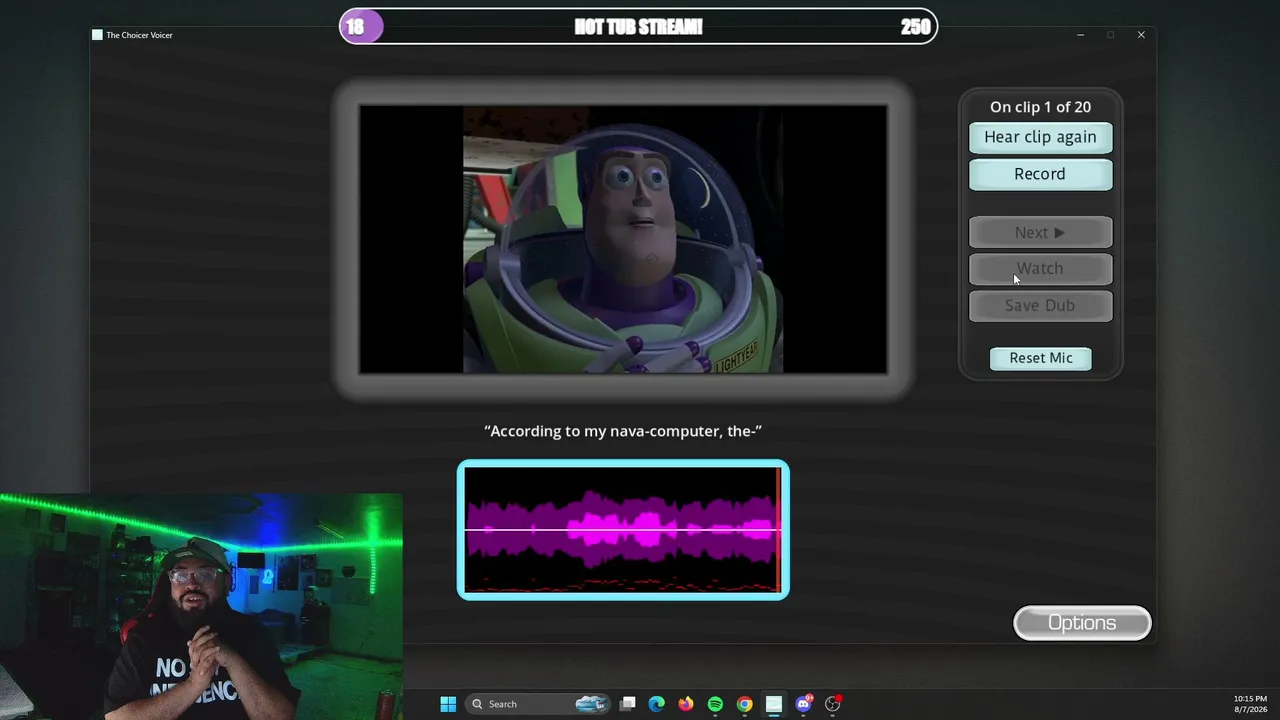This screenshot has width=1280, height=720.
Task: Open Discord from the taskbar
Action: coord(803,704)
